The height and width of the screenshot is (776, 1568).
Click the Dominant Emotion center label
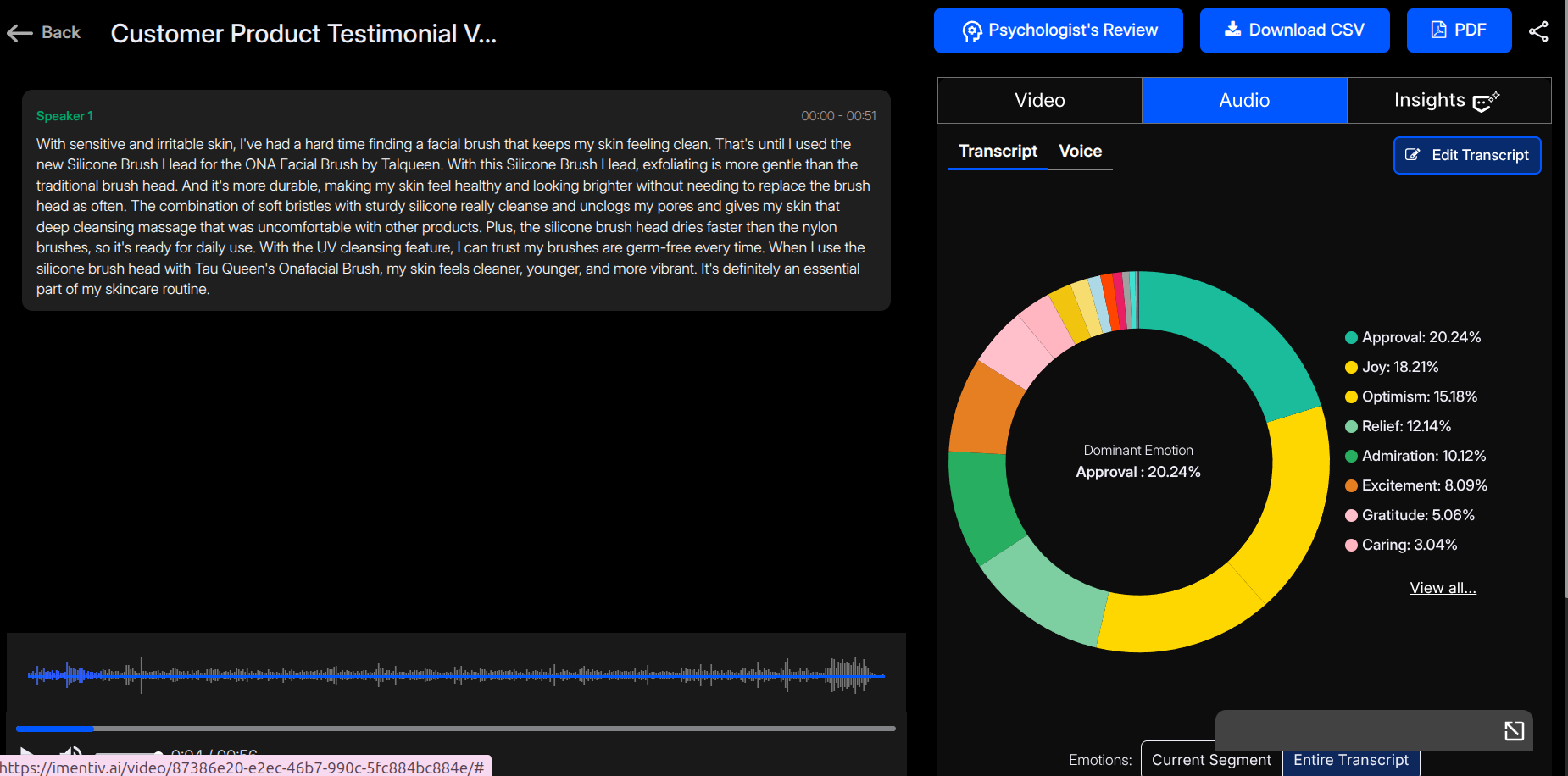coord(1138,451)
